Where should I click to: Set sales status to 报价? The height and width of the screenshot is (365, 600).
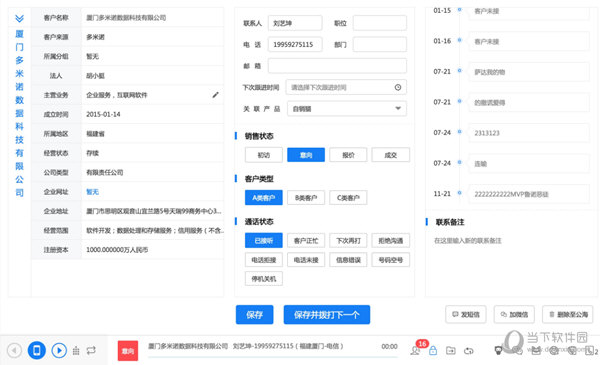348,155
